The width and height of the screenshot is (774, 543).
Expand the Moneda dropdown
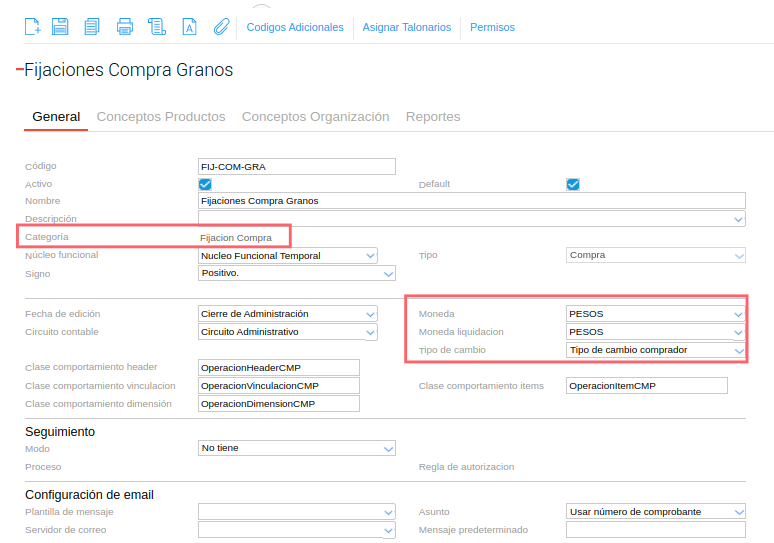pyautogui.click(x=739, y=314)
